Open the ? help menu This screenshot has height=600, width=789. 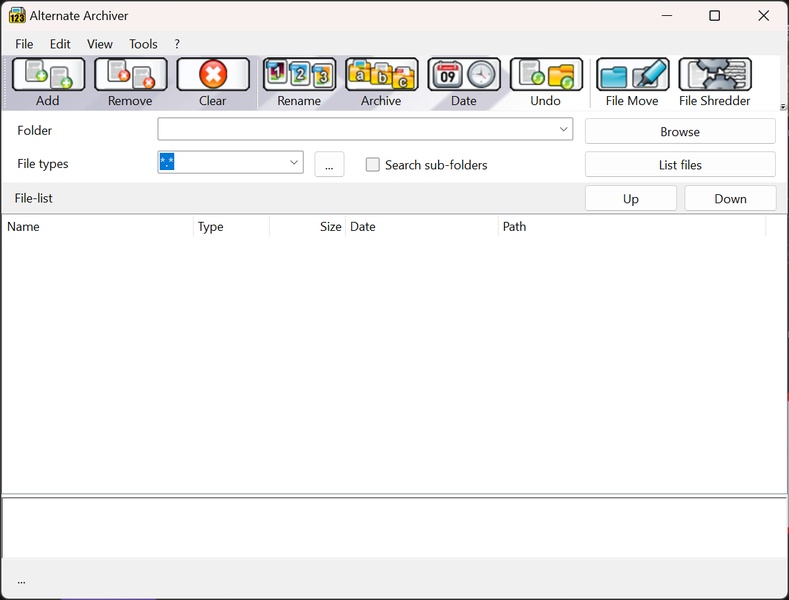coord(177,44)
